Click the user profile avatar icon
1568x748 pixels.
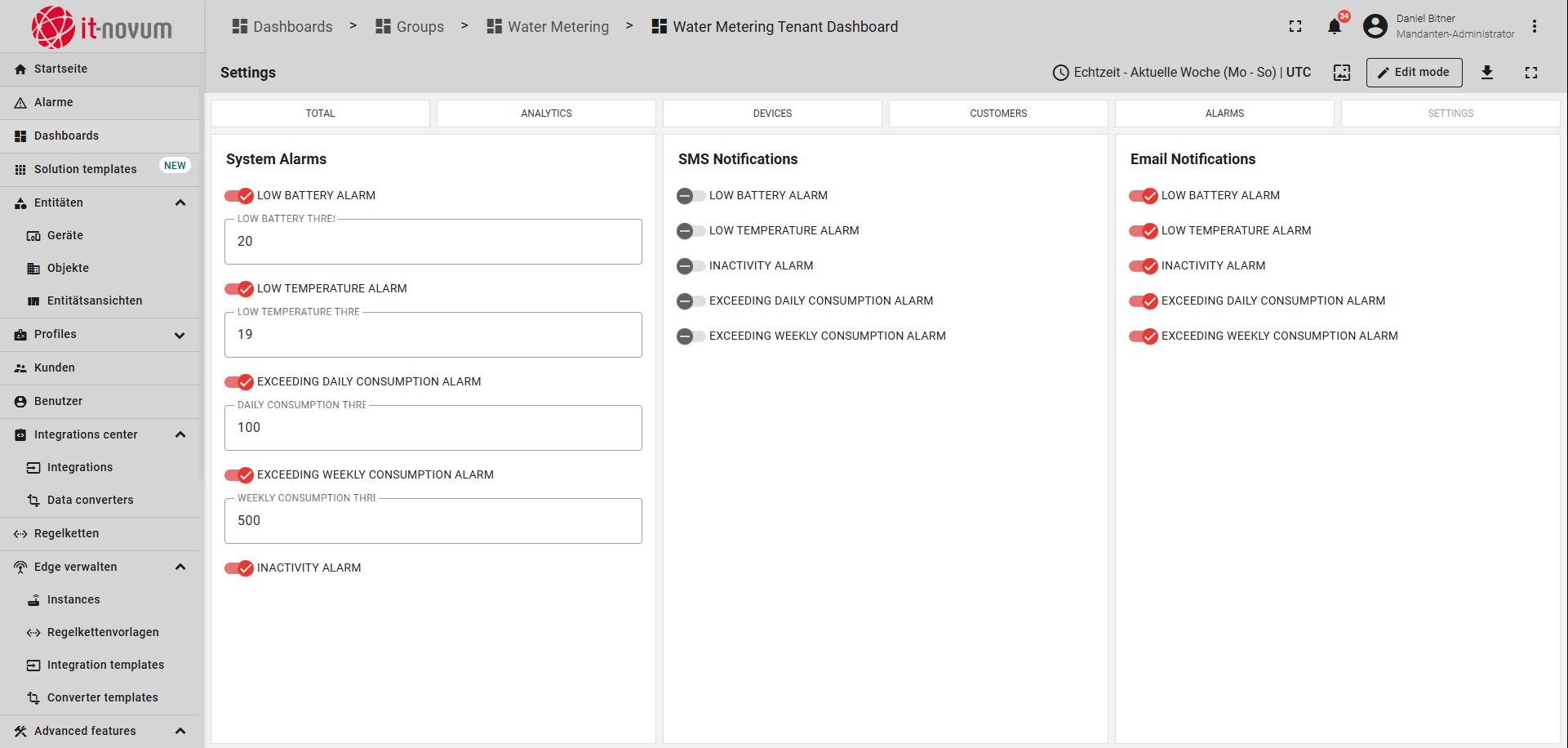[x=1375, y=27]
